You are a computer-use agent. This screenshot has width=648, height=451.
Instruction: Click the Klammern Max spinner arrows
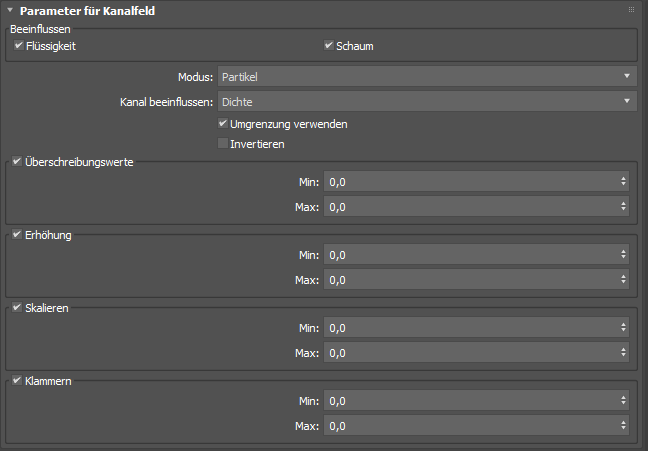point(623,426)
